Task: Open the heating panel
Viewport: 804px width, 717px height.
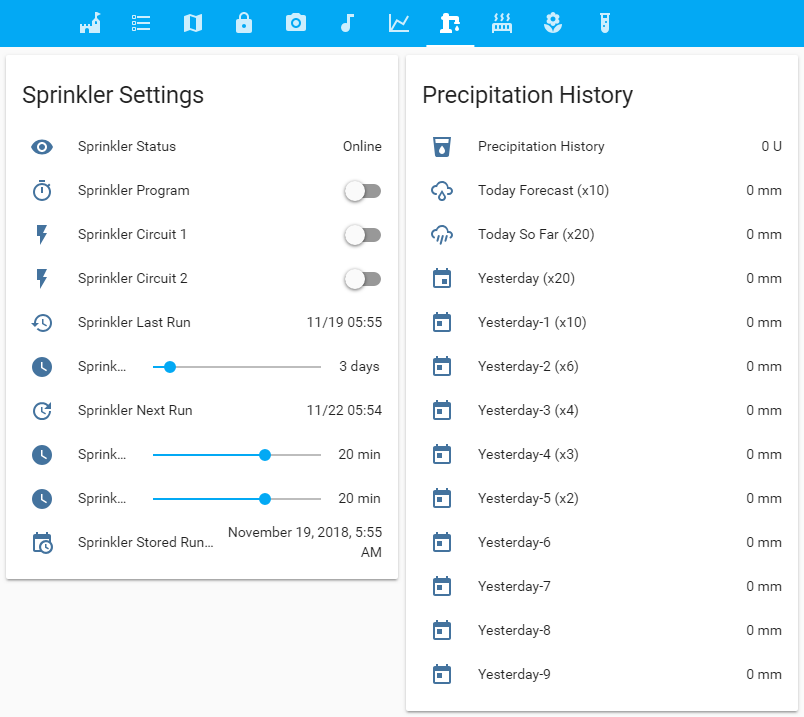Action: pyautogui.click(x=502, y=22)
